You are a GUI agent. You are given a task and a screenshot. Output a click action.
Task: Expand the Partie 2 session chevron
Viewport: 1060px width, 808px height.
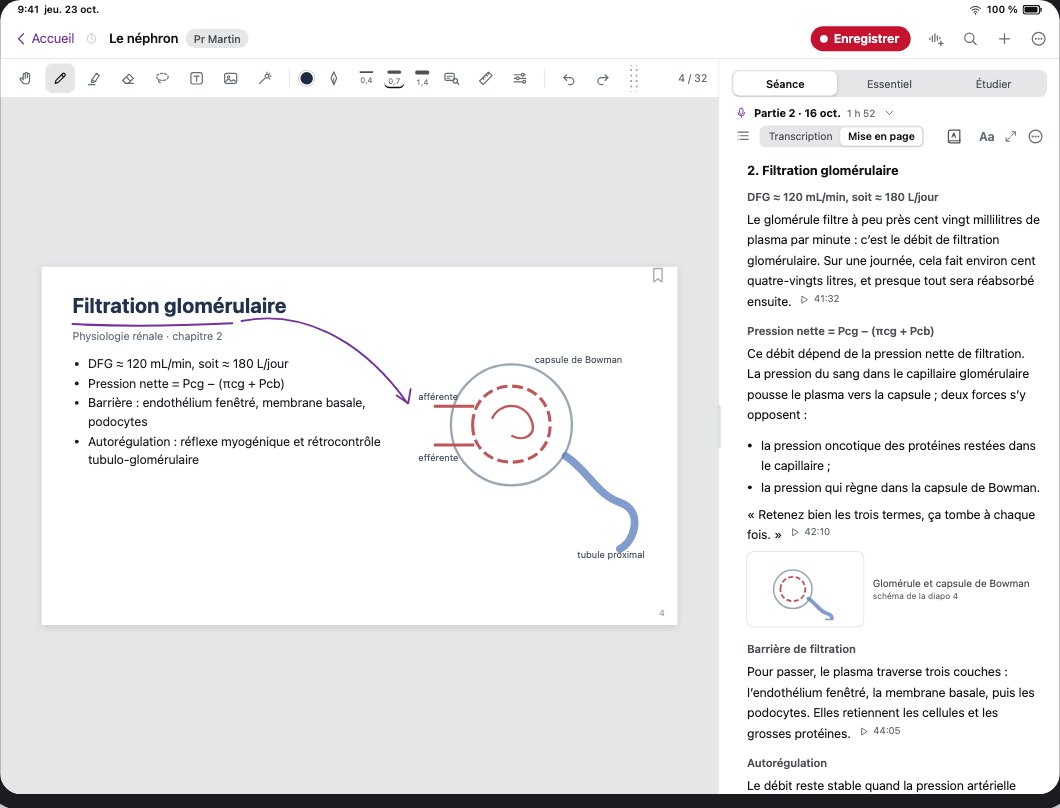coord(890,113)
